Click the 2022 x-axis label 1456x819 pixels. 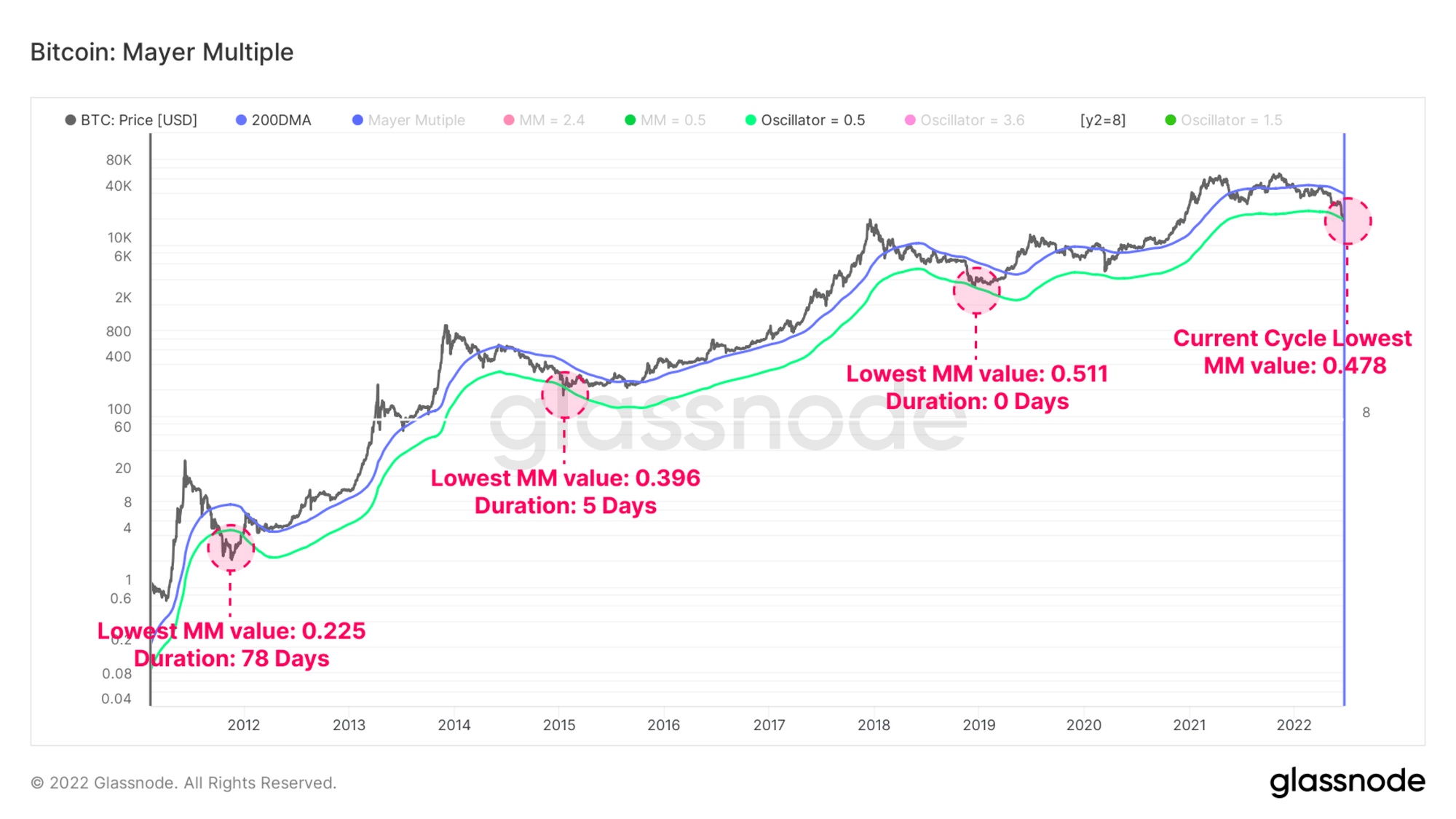1294,725
